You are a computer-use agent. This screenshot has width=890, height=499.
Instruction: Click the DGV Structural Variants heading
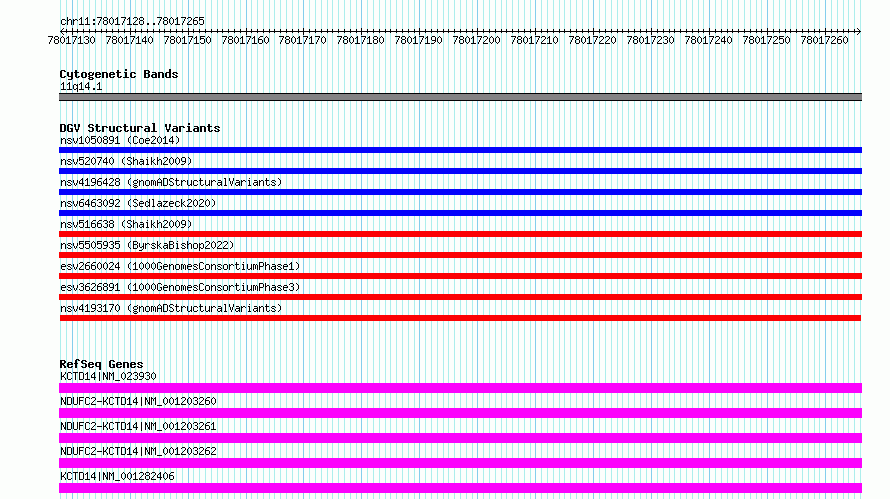coord(140,128)
